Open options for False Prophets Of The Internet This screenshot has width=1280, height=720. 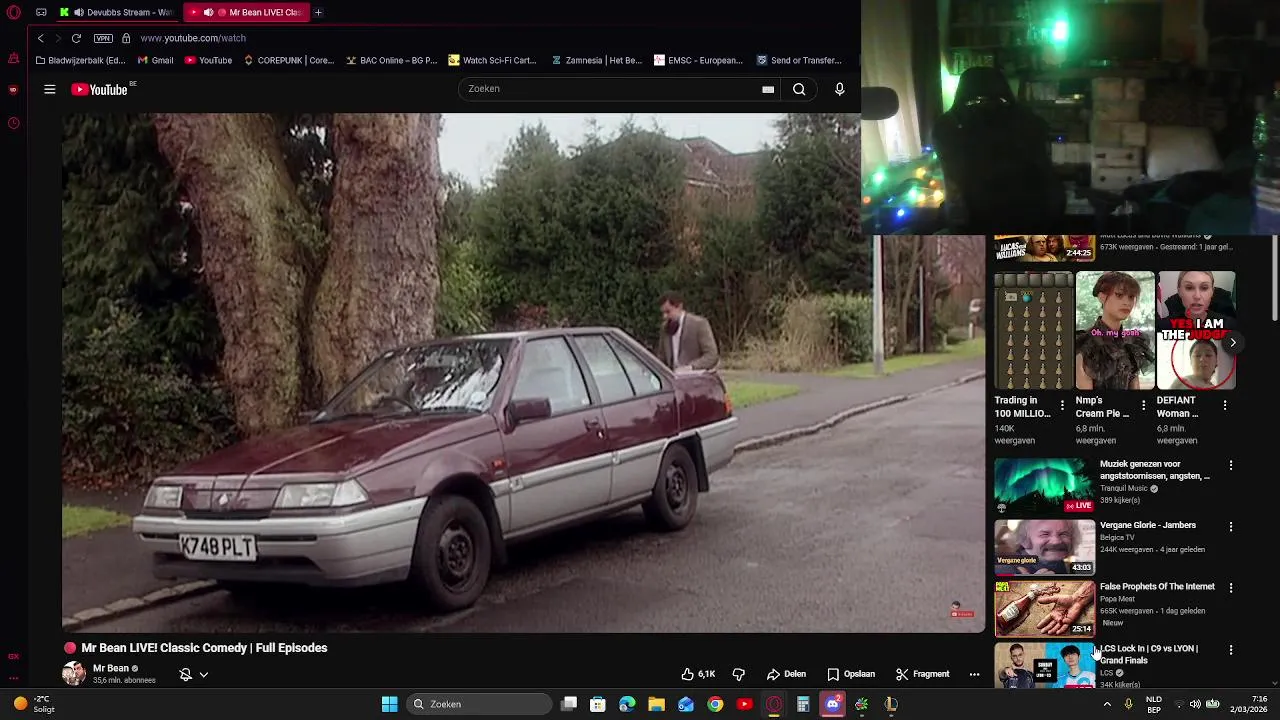coord(1231,588)
